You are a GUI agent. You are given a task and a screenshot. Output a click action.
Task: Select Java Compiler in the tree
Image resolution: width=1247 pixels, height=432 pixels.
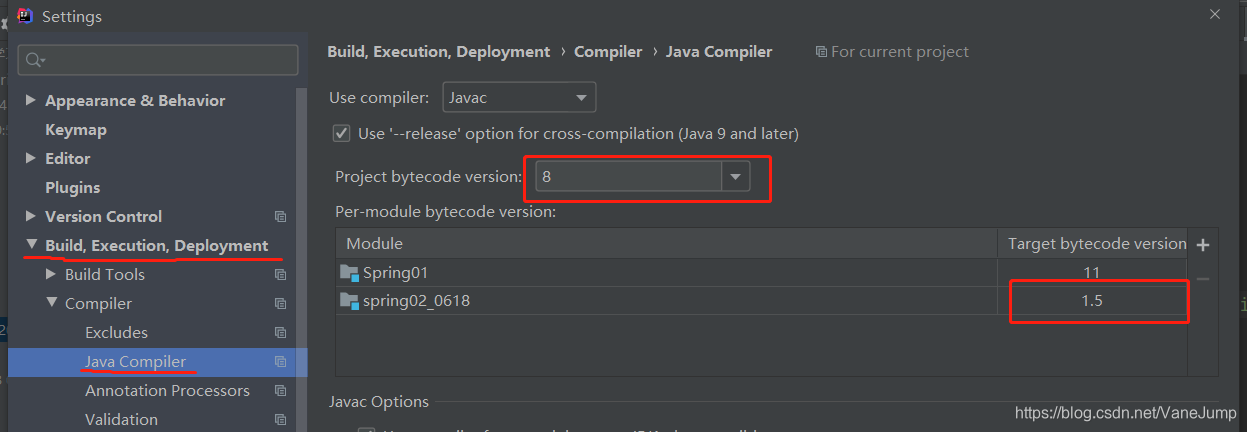tap(136, 362)
